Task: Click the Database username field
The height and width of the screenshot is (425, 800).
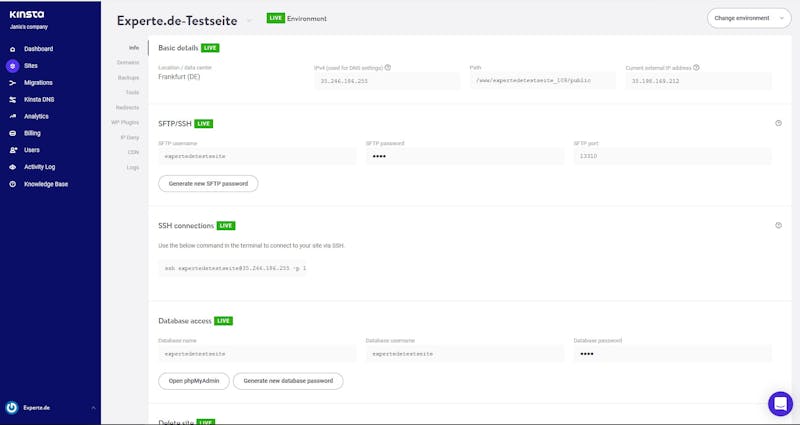Action: tap(465, 354)
